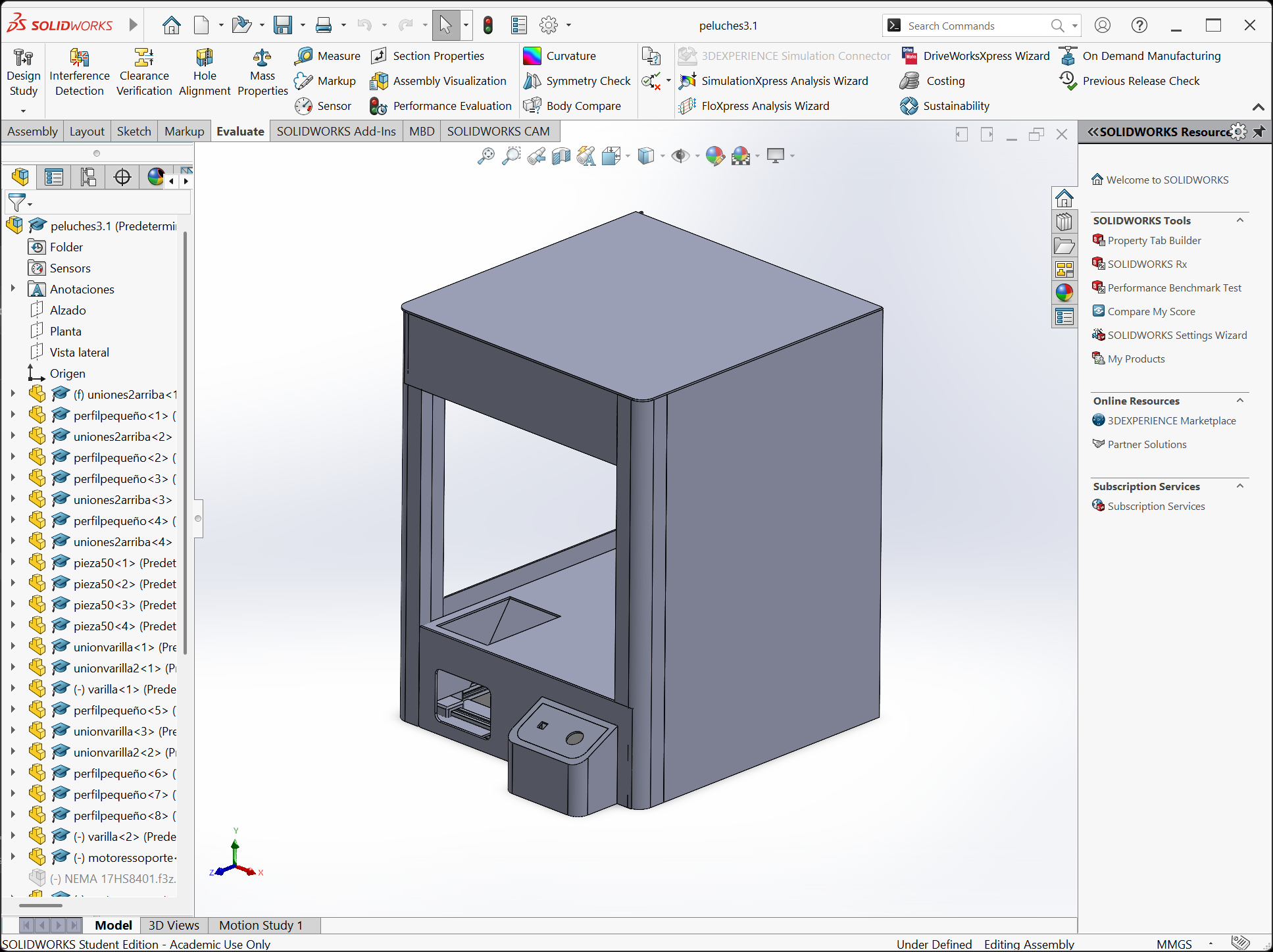The image size is (1273, 952).
Task: Open 3DEXPERIENCE Marketplace link
Action: [x=1164, y=420]
